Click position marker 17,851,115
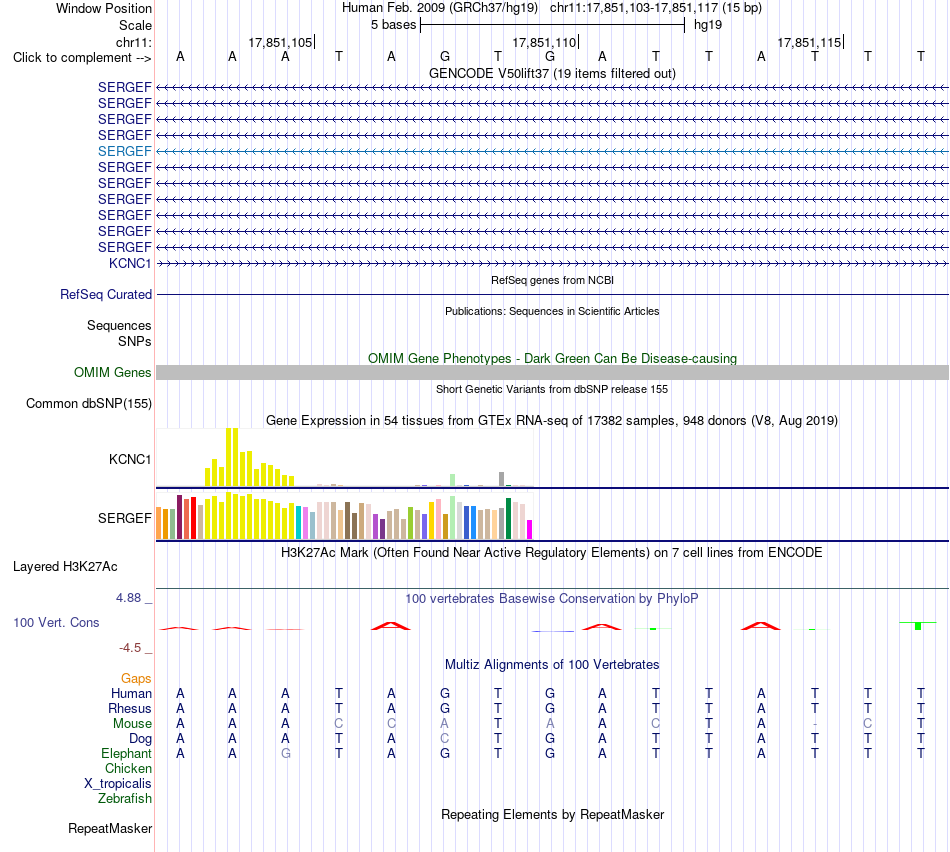The image size is (950, 852). click(809, 42)
